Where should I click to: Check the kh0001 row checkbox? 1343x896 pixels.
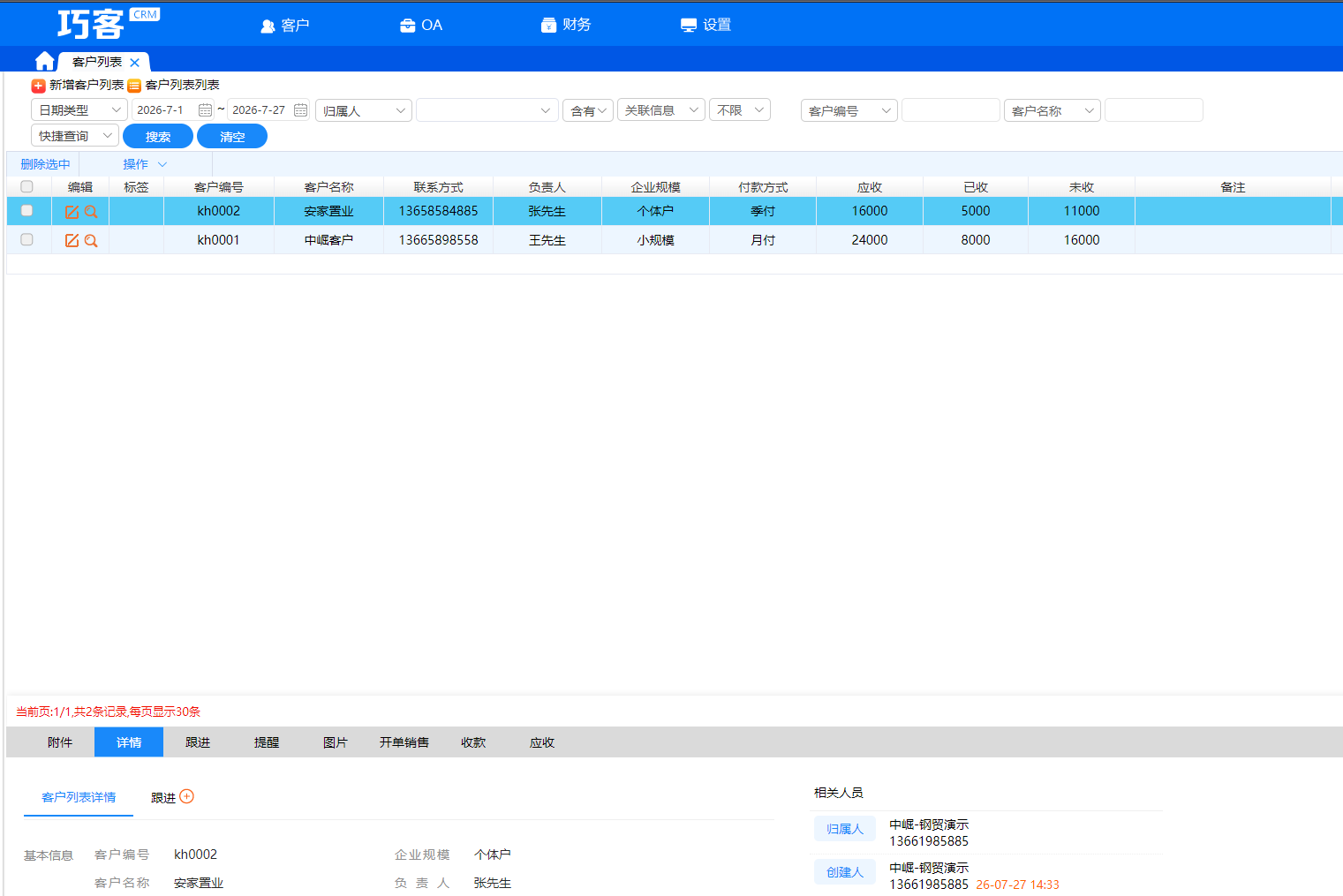tap(26, 239)
